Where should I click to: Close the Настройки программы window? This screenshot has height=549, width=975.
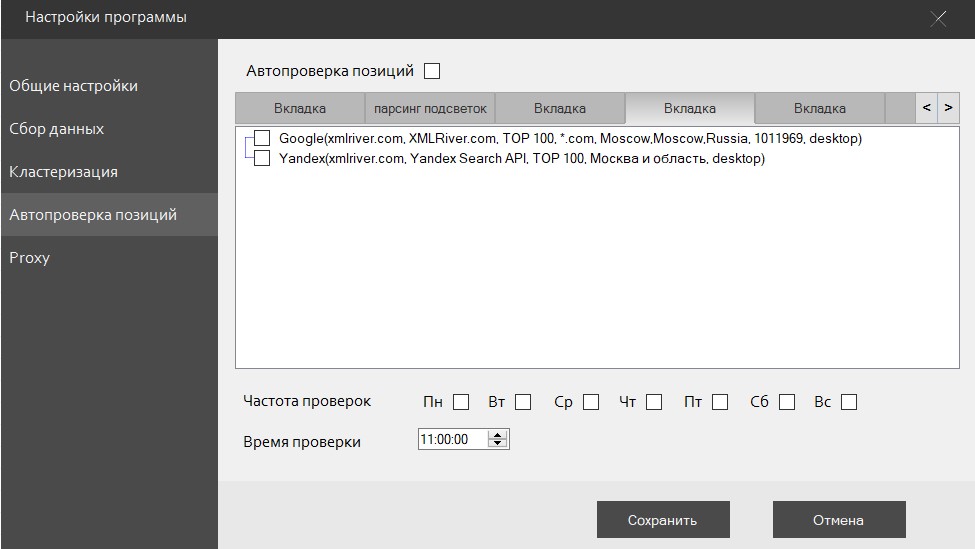[x=938, y=19]
